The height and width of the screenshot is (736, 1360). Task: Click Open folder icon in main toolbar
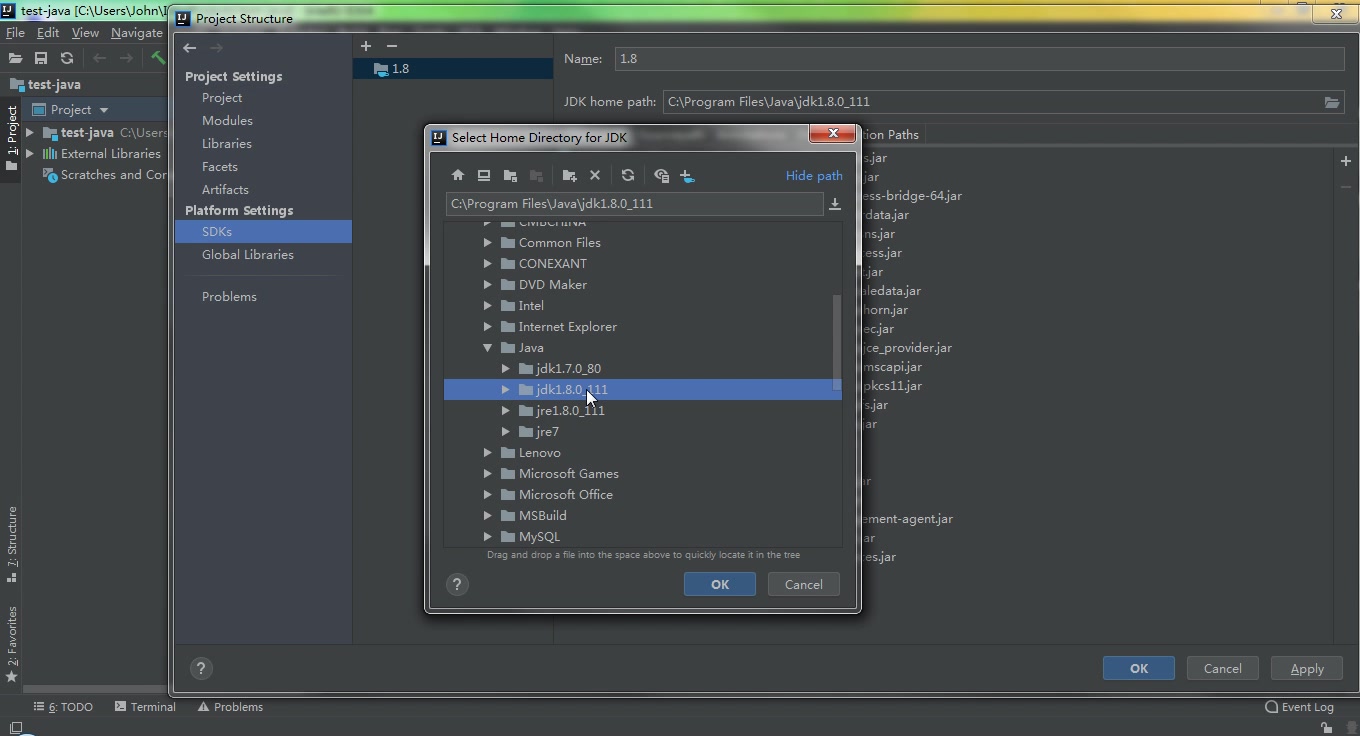click(15, 59)
